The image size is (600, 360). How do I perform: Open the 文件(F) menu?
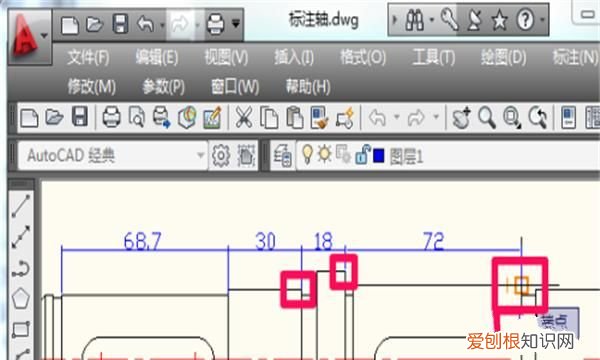click(x=88, y=58)
